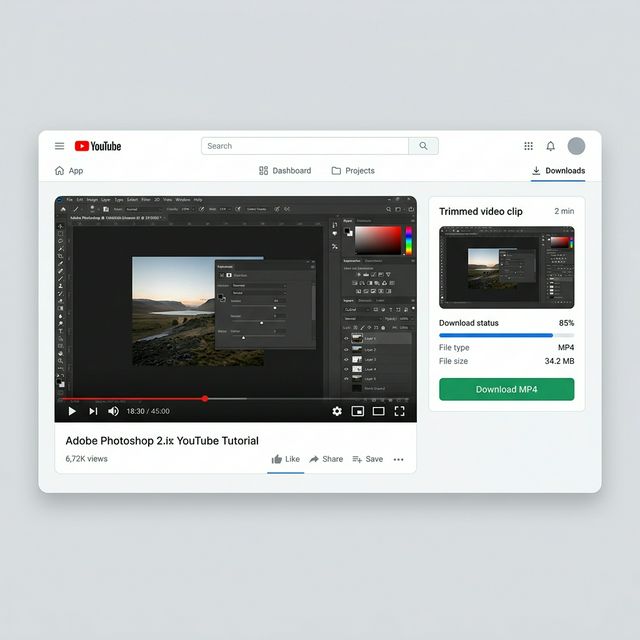Click the 85% download status value
Image resolution: width=640 pixels, height=640 pixels.
[567, 323]
